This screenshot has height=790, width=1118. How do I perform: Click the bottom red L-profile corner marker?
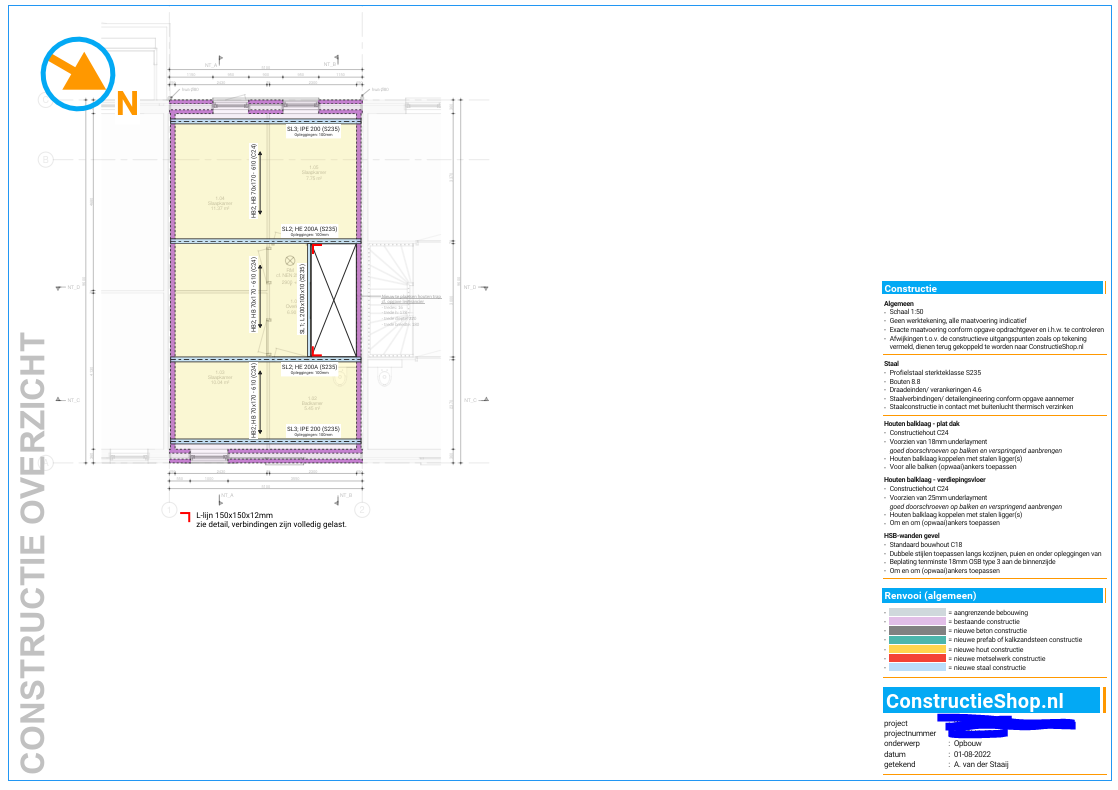tap(315, 350)
